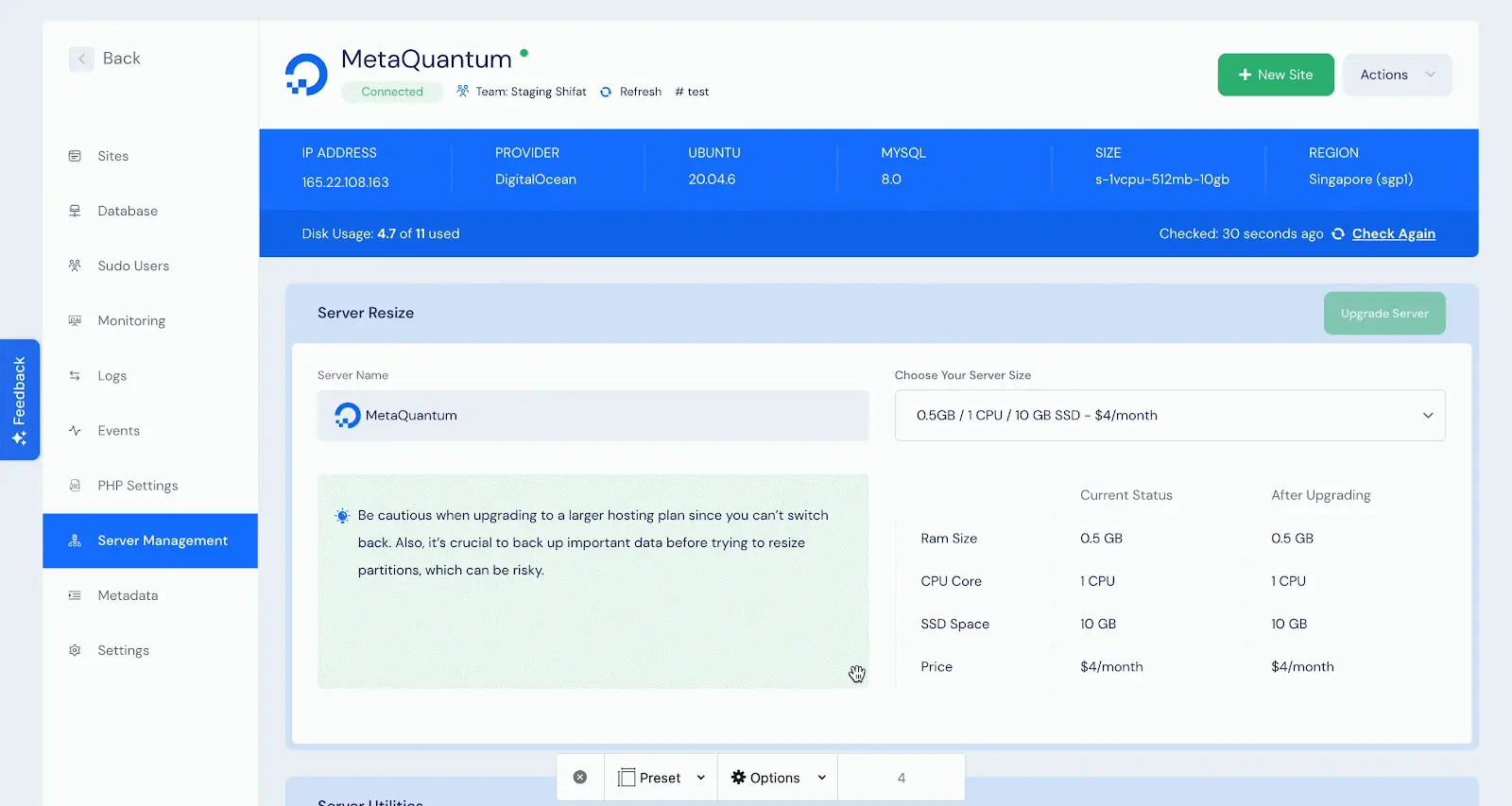The image size is (1512, 806).
Task: Click the lightbulb caution icon
Action: (342, 516)
